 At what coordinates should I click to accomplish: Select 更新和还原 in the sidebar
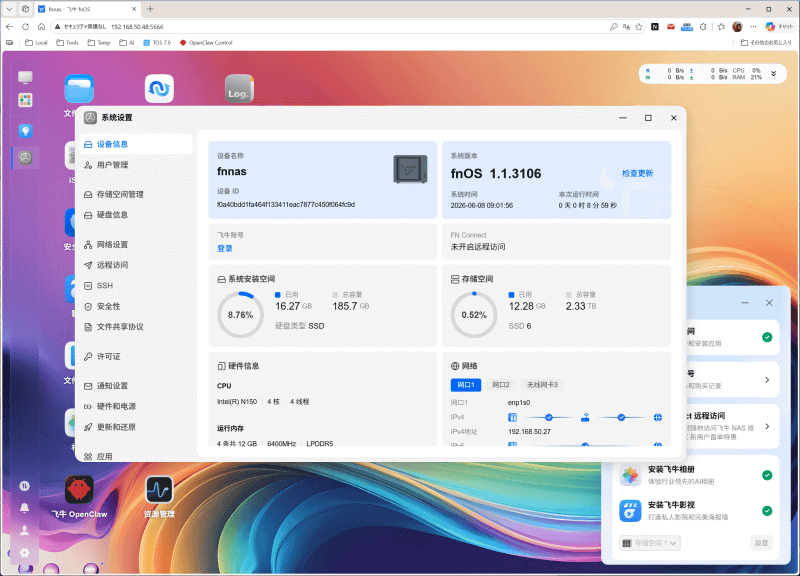[135, 427]
